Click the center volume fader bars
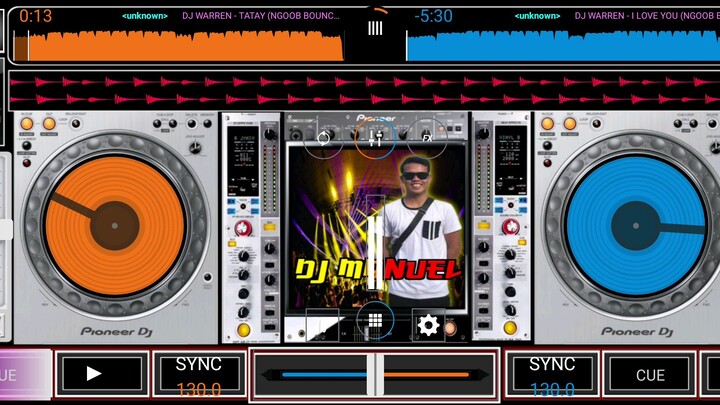 (375, 253)
